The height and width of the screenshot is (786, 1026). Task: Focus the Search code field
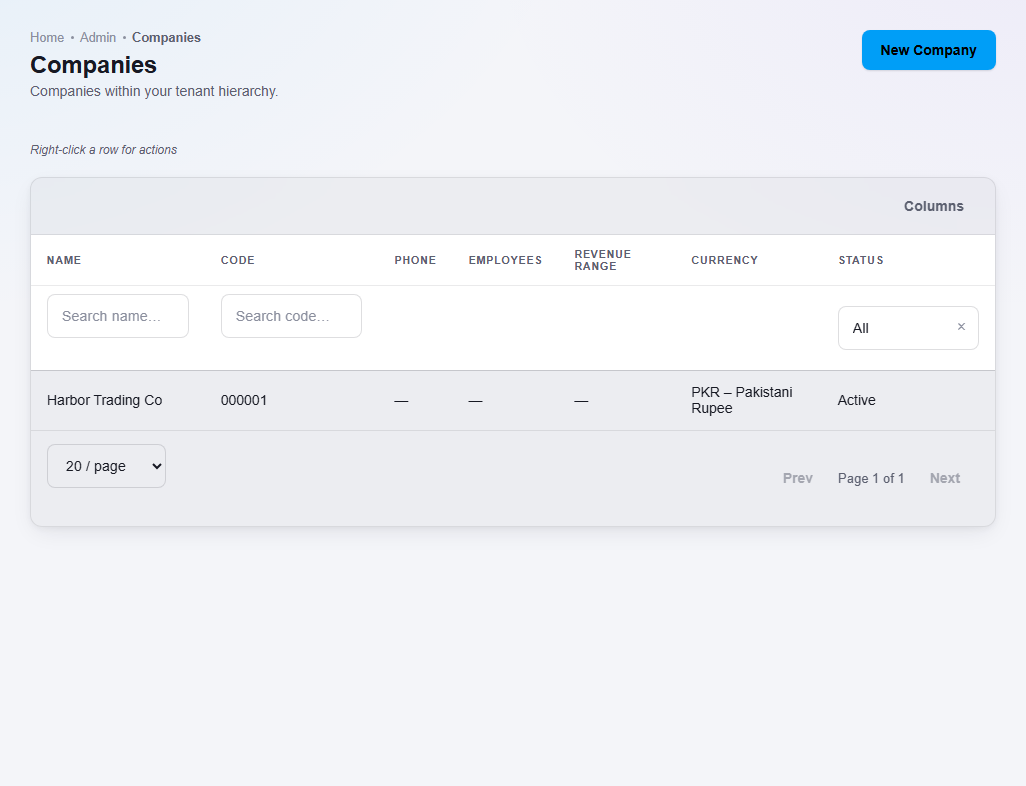point(291,316)
